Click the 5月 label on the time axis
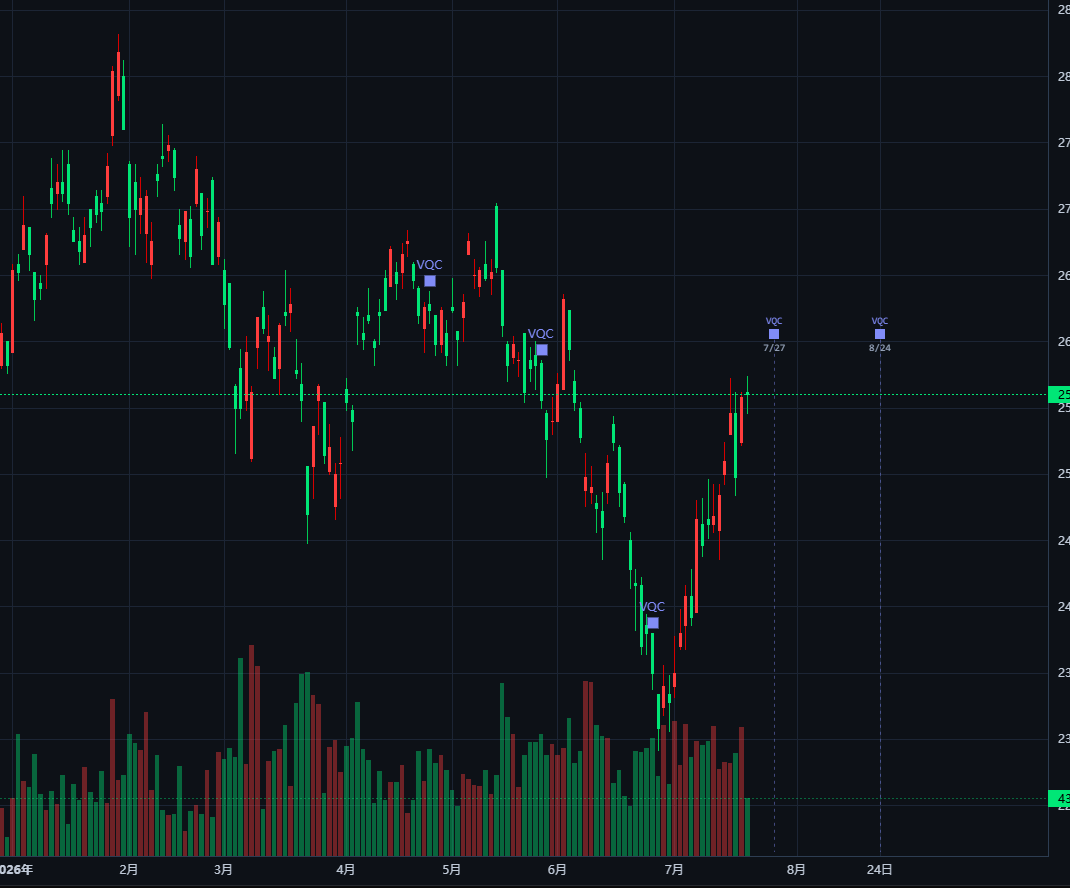 coord(451,870)
